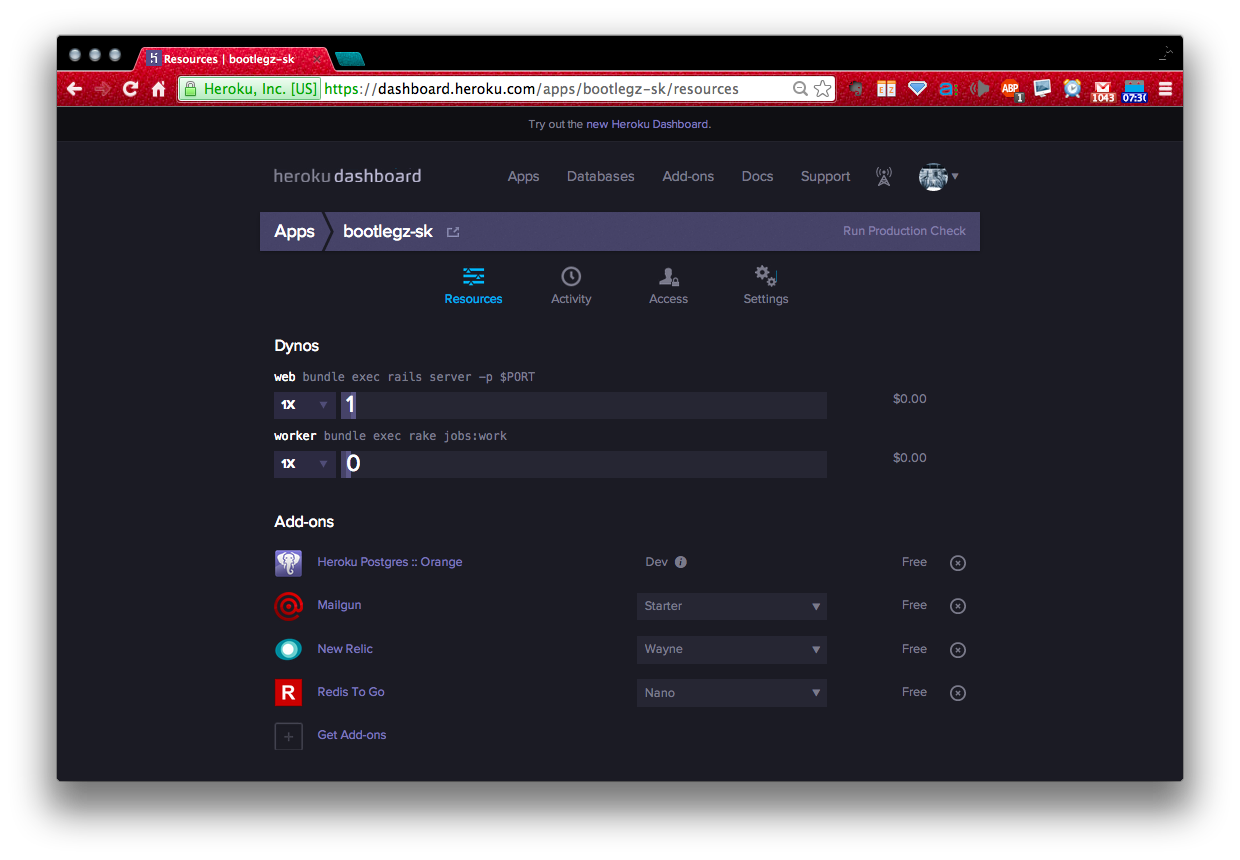Open the Evernote elephant extension

(x=856, y=89)
